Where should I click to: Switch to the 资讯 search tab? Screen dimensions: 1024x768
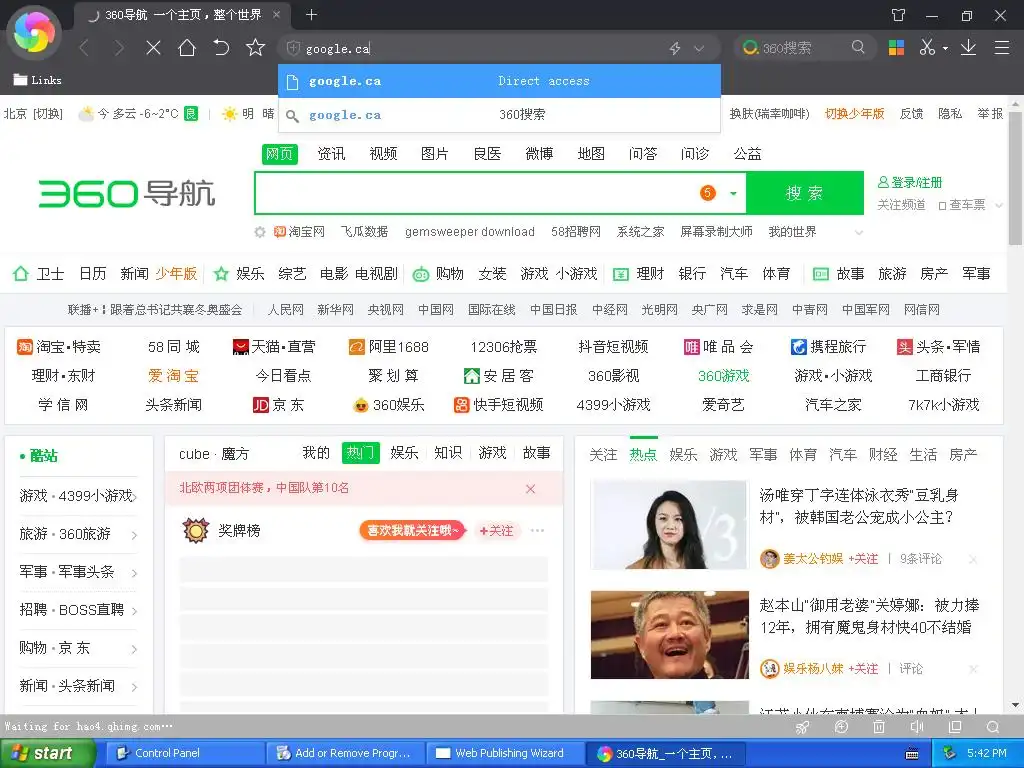tap(331, 153)
